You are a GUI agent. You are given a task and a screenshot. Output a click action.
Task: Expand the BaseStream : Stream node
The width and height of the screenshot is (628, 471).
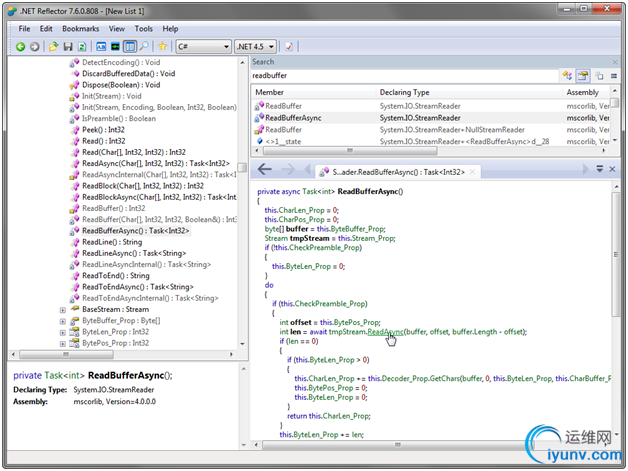coord(62,310)
